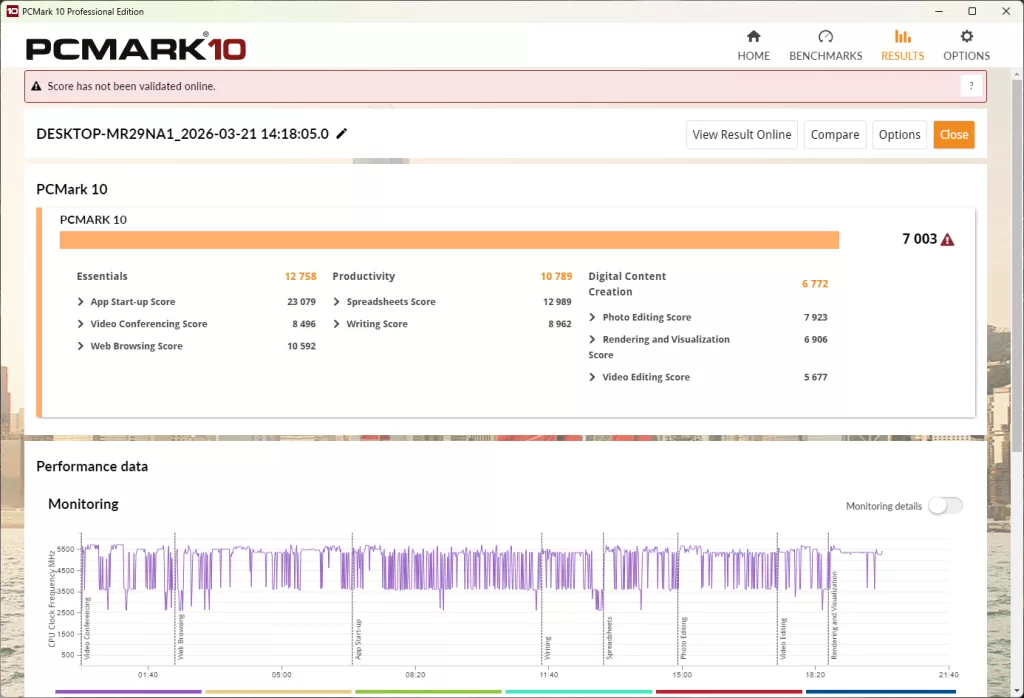1024x698 pixels.
Task: Enable the Monitoring details toggle
Action: tap(944, 506)
